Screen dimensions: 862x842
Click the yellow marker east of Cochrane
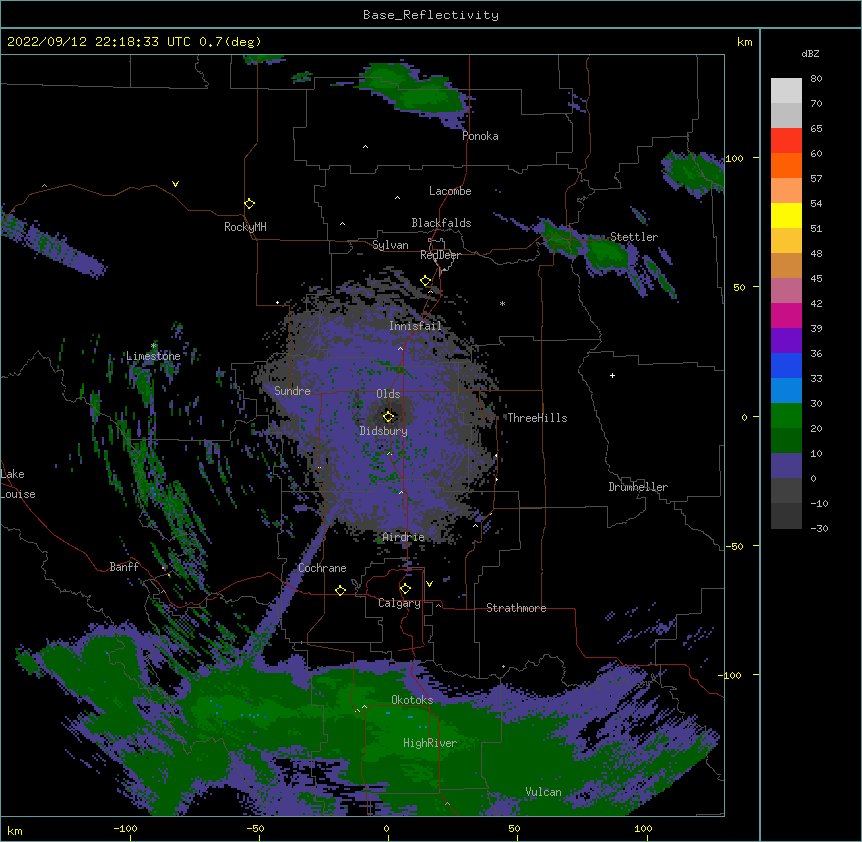pos(340,590)
